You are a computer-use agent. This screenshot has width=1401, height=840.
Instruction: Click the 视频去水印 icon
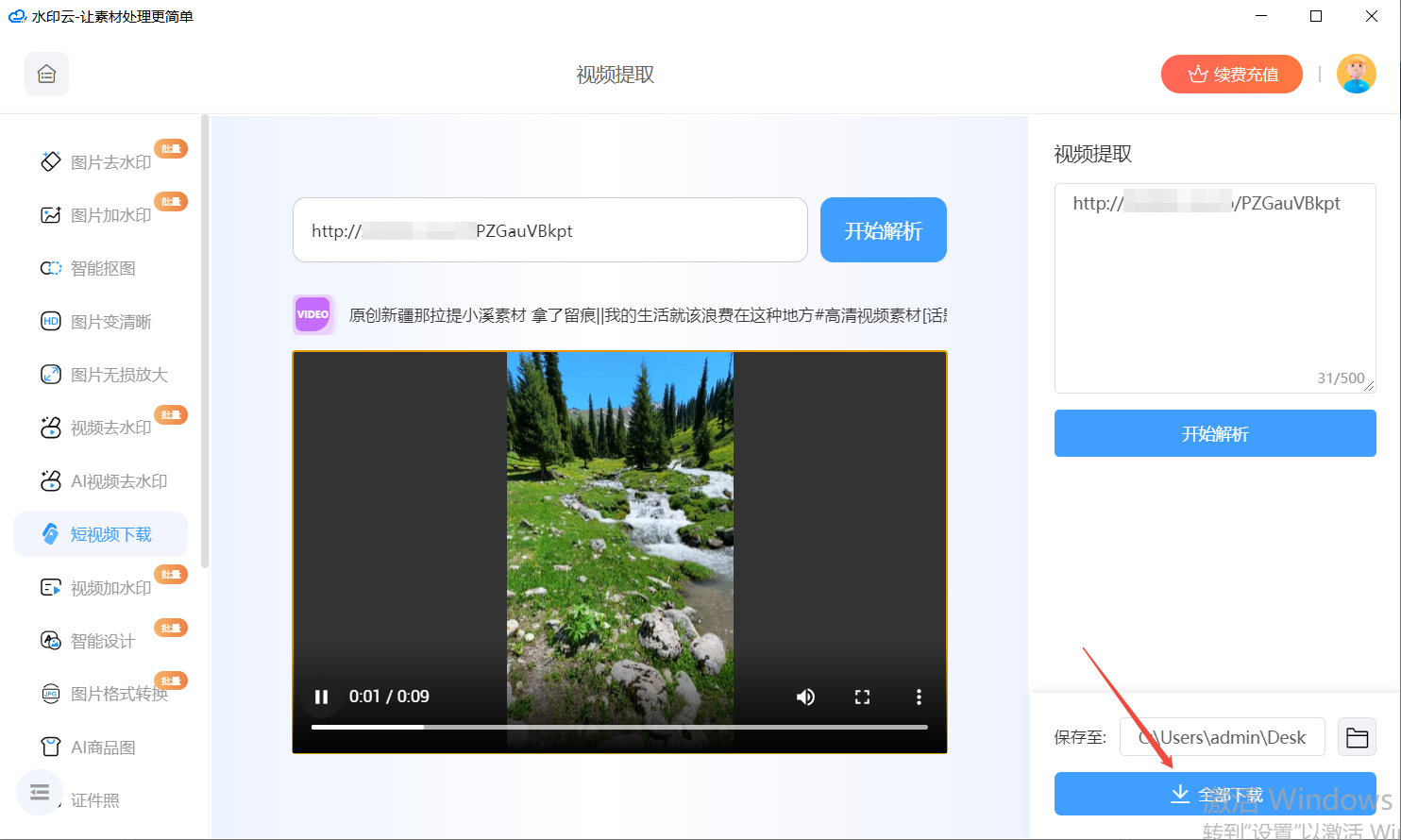[51, 428]
